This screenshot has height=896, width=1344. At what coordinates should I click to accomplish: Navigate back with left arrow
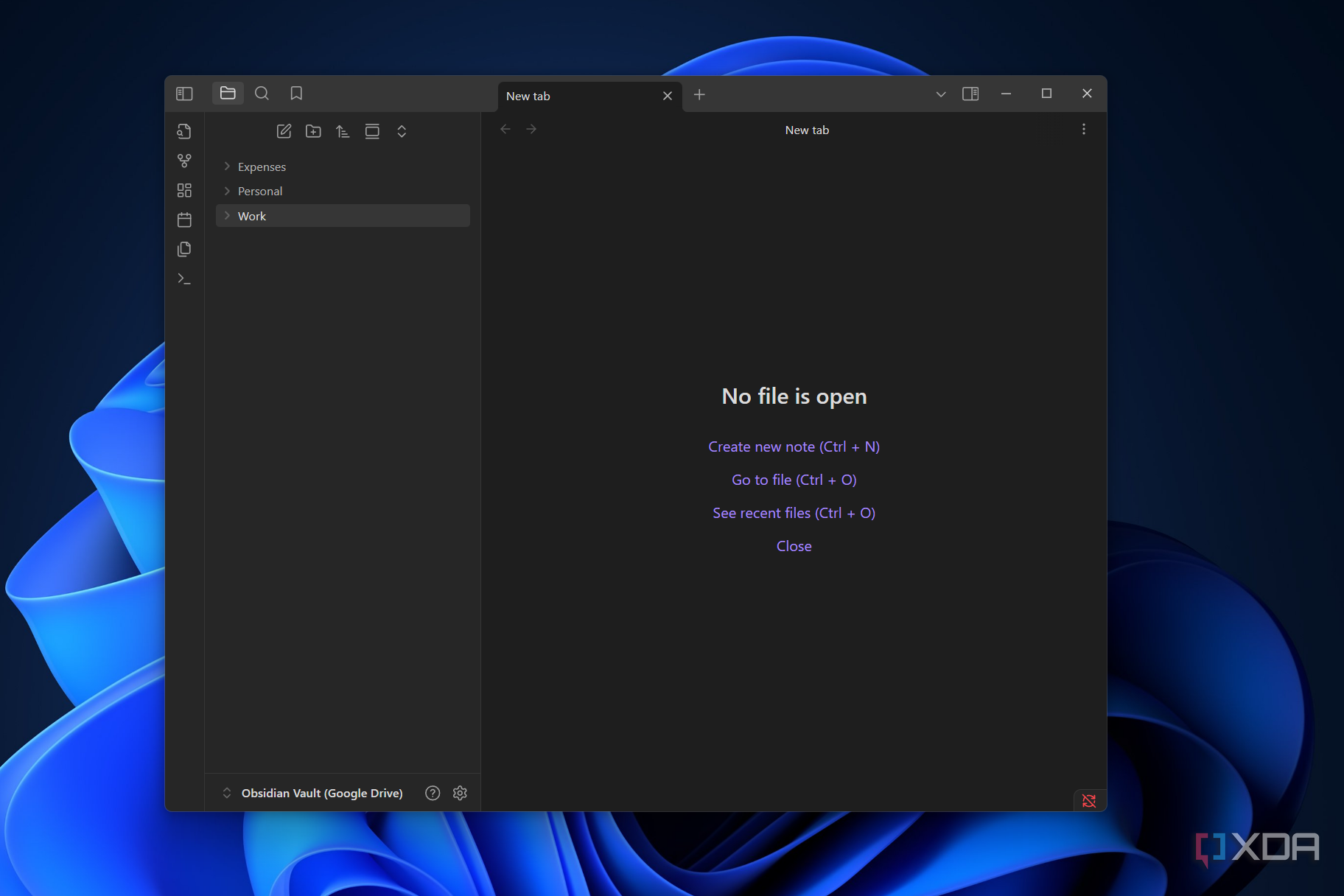pyautogui.click(x=505, y=130)
